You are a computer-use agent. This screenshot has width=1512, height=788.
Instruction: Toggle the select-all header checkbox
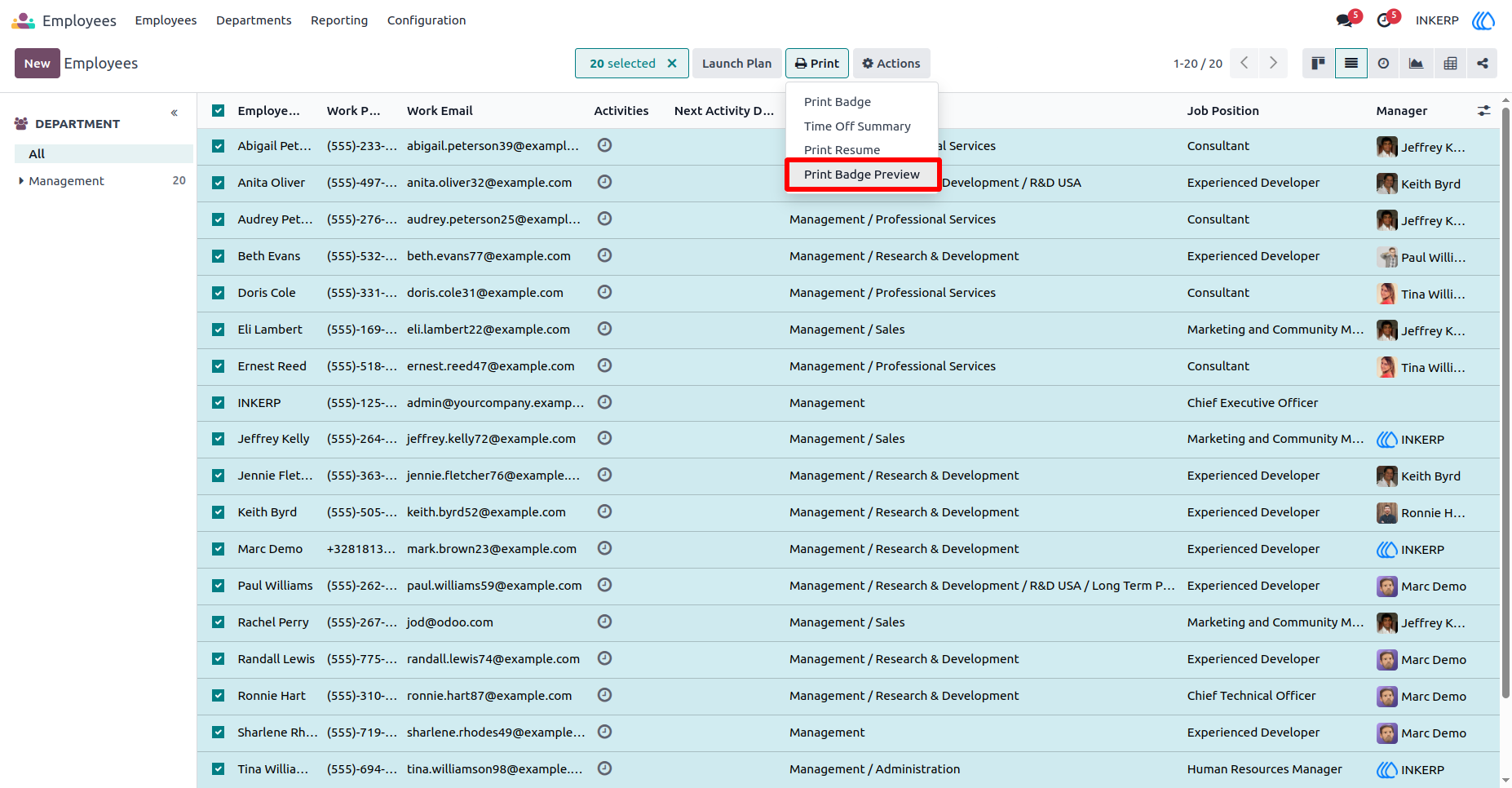click(x=219, y=111)
